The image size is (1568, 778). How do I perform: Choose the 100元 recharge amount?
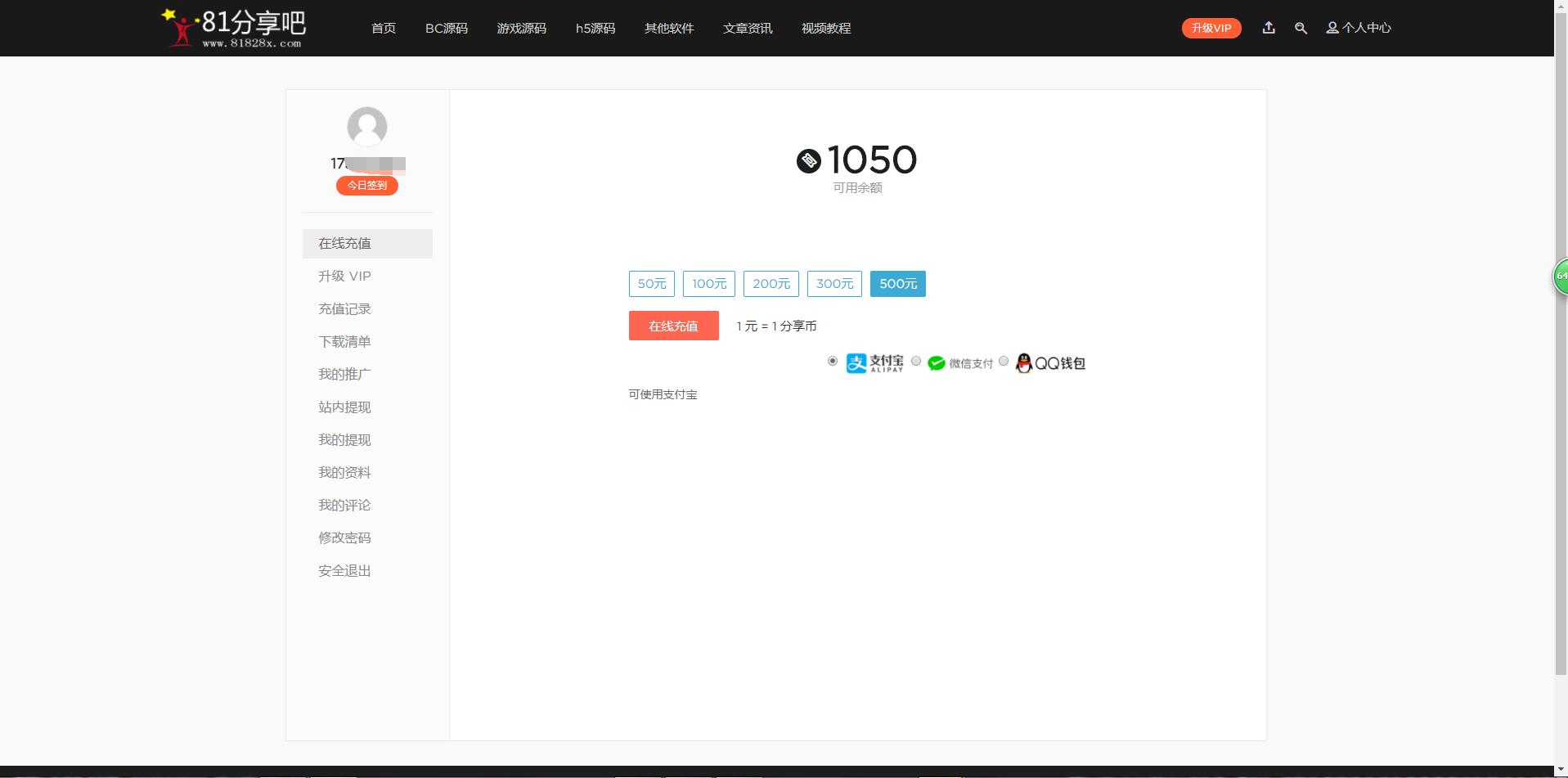pos(709,284)
